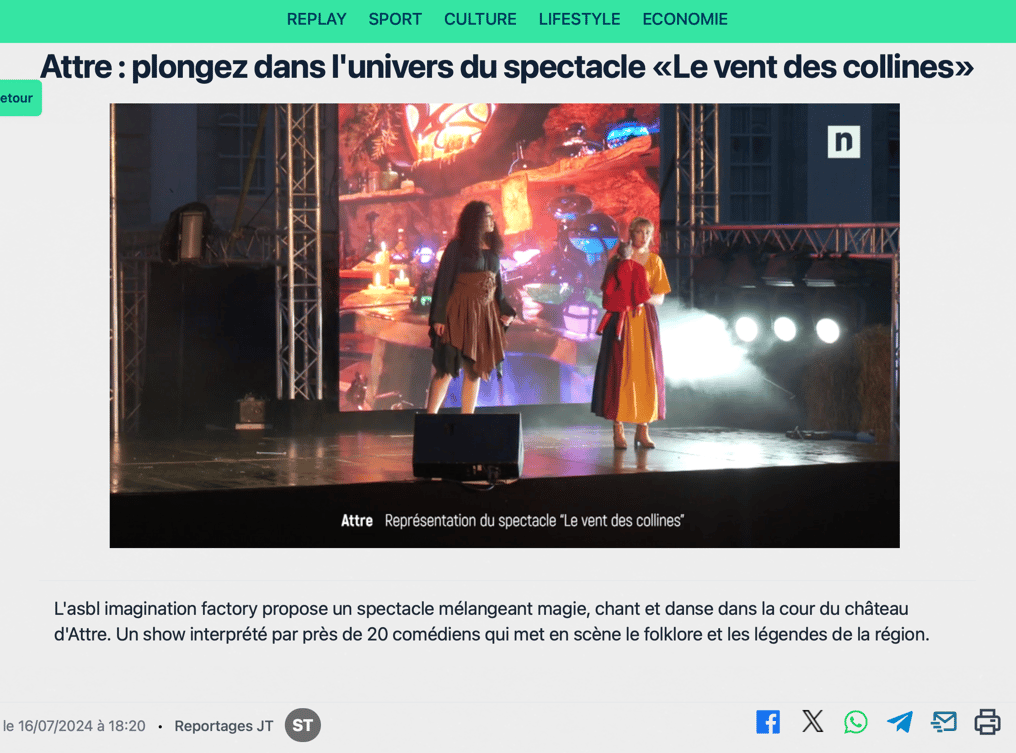Click the ST author avatar
This screenshot has width=1016, height=753.
pyautogui.click(x=303, y=725)
